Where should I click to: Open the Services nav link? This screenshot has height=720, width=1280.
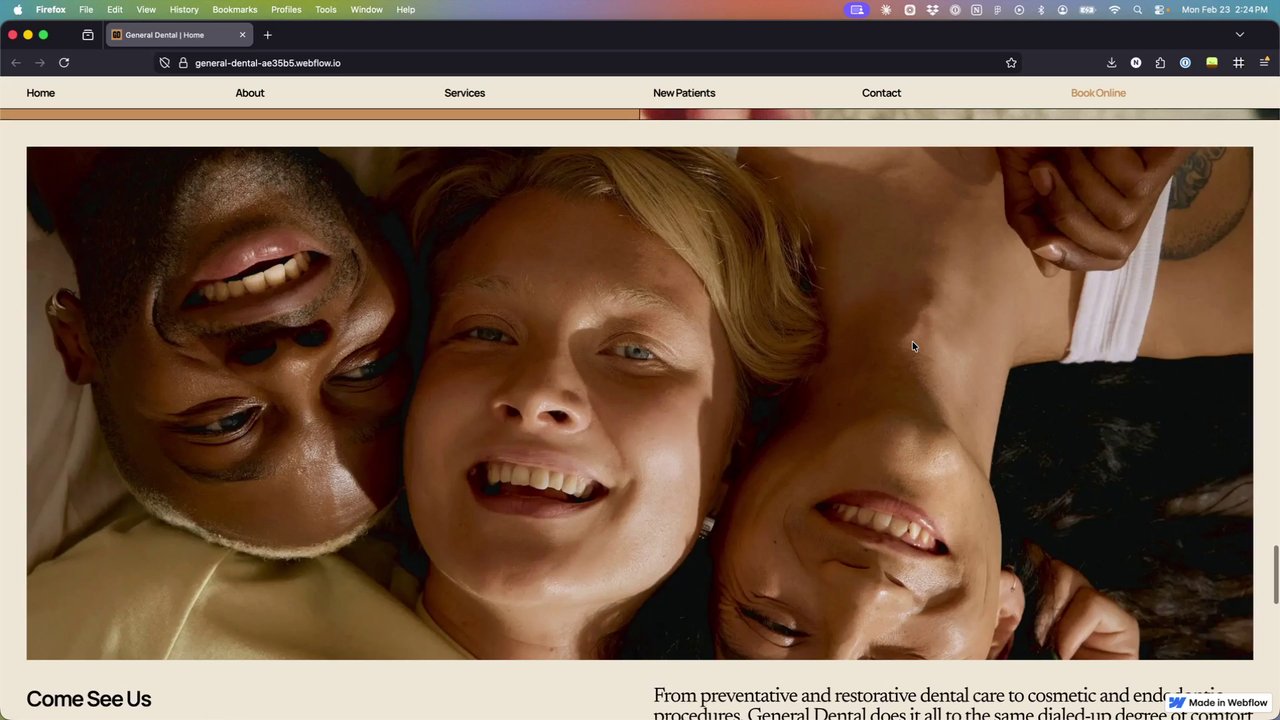[465, 93]
